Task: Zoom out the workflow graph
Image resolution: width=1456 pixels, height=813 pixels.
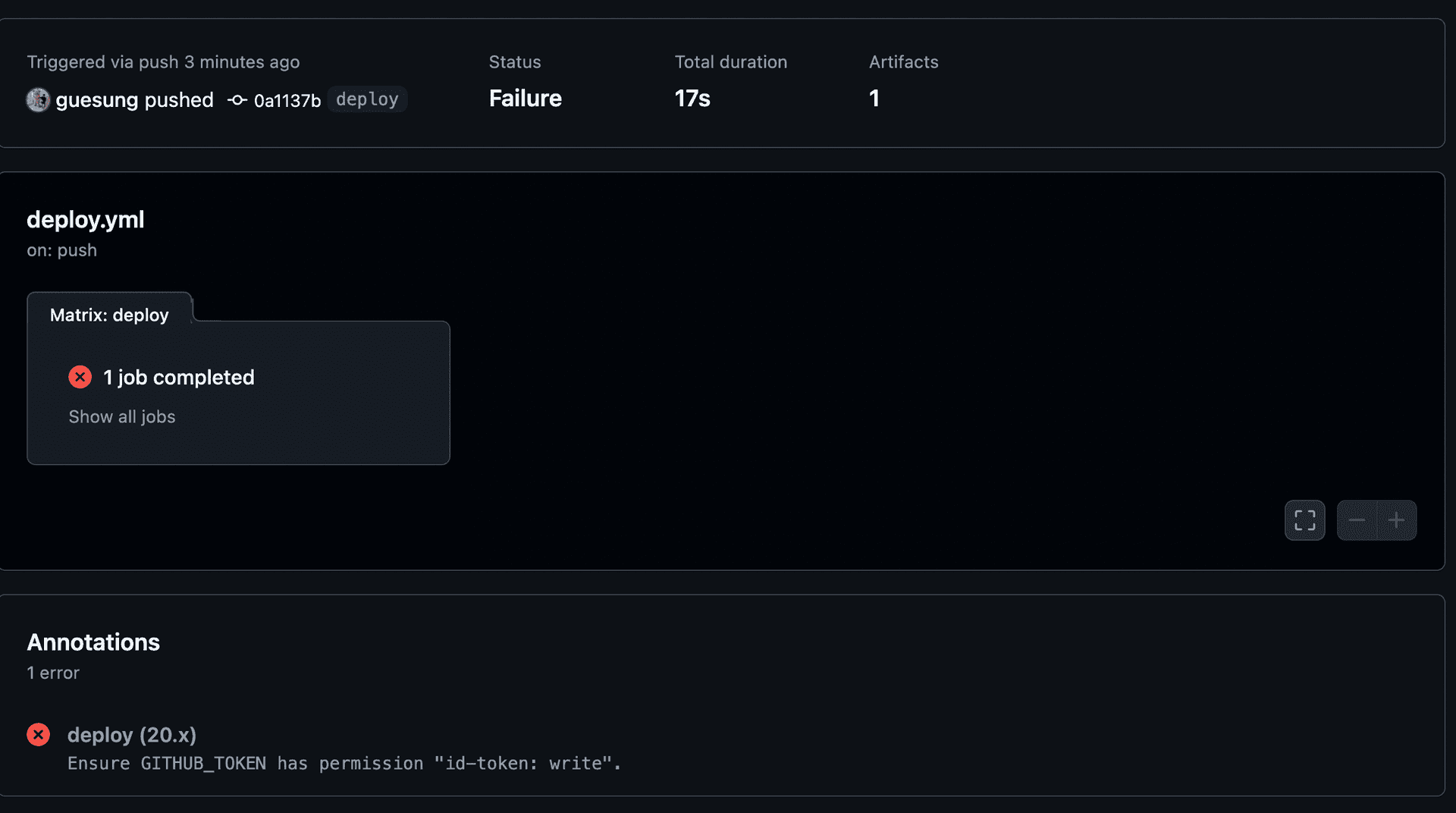Action: pyautogui.click(x=1357, y=520)
